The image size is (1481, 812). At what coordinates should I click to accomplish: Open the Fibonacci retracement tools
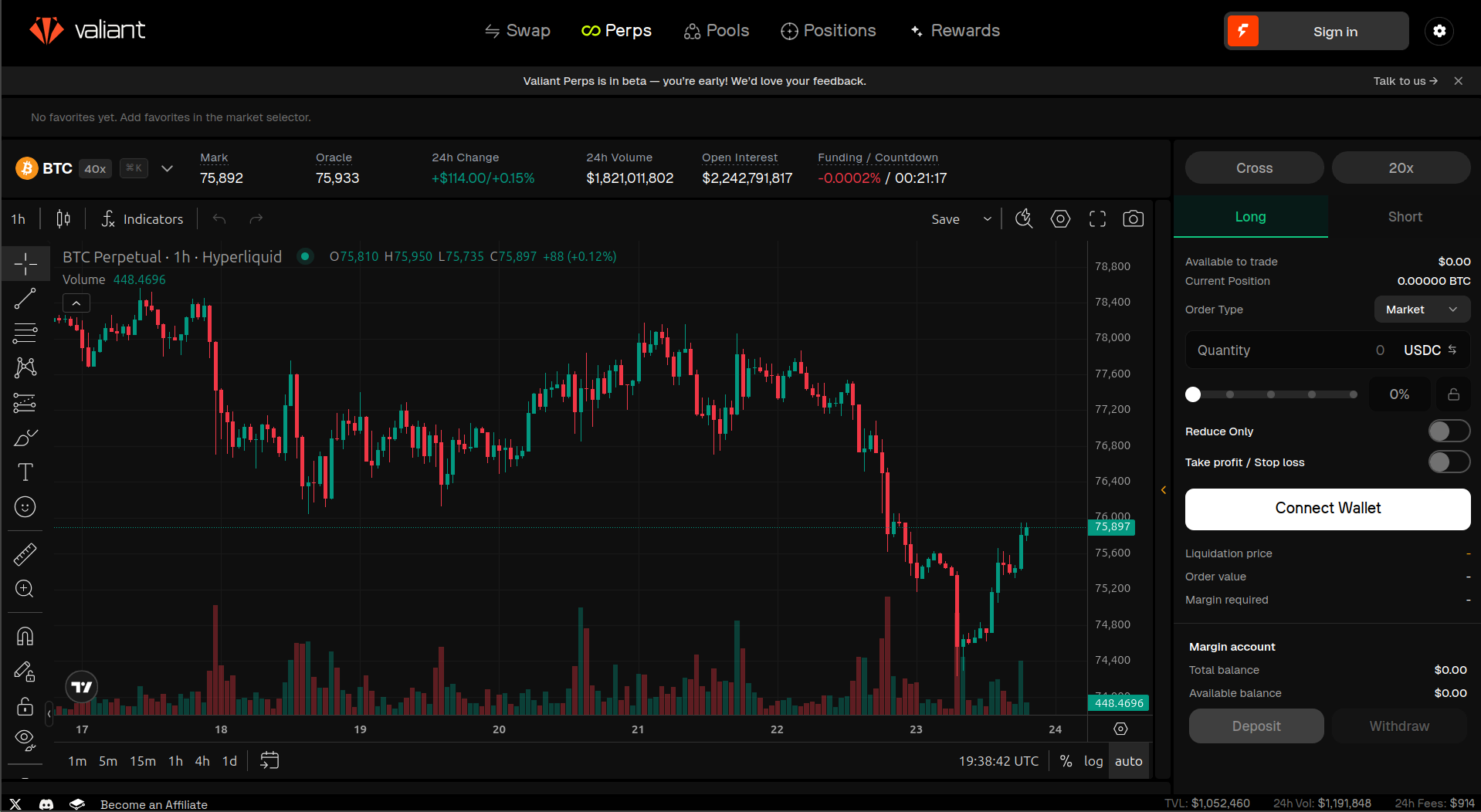25,333
